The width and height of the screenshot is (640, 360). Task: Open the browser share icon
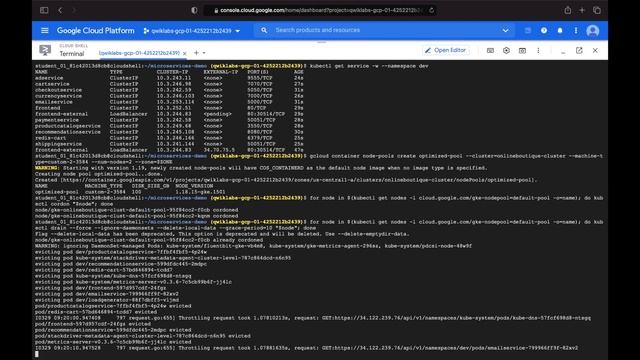(567, 10)
